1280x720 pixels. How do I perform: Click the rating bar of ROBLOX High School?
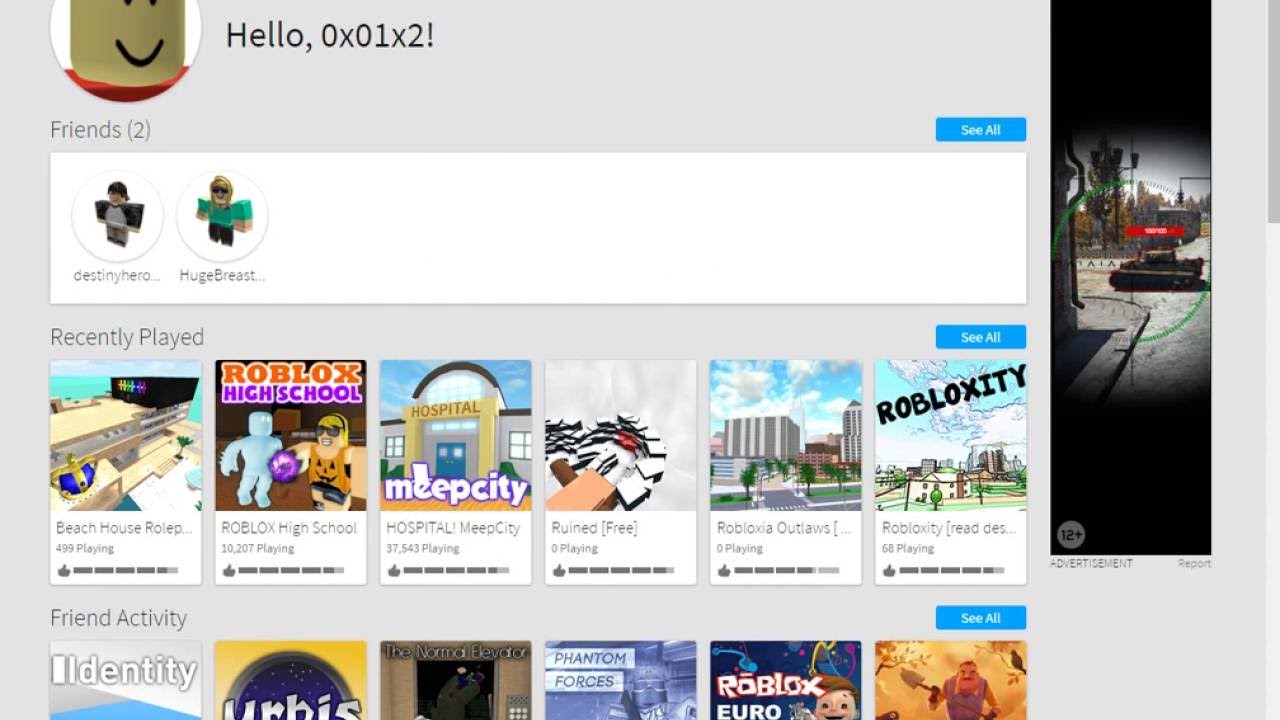(291, 571)
